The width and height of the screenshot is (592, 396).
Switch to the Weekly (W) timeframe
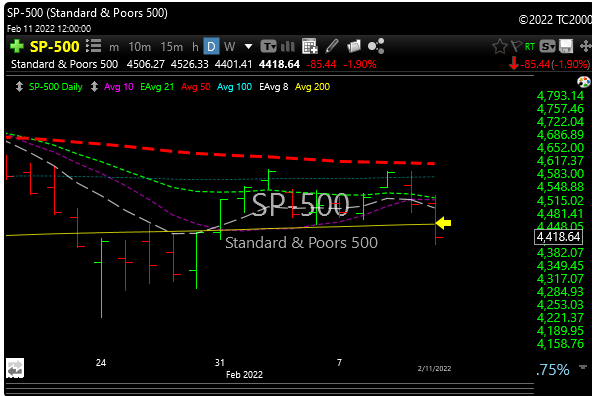(x=230, y=46)
